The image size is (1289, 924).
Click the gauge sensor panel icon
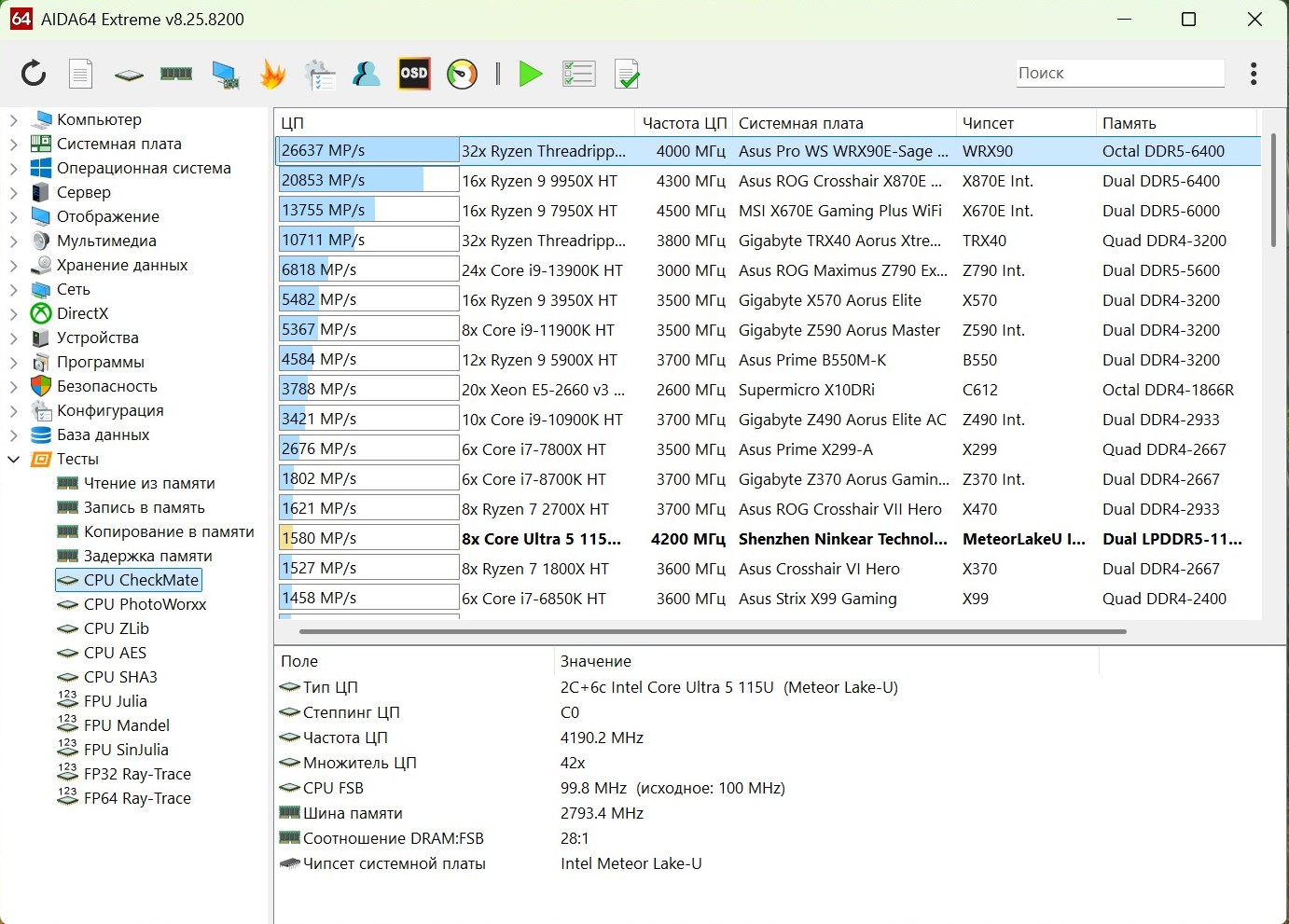pyautogui.click(x=462, y=74)
